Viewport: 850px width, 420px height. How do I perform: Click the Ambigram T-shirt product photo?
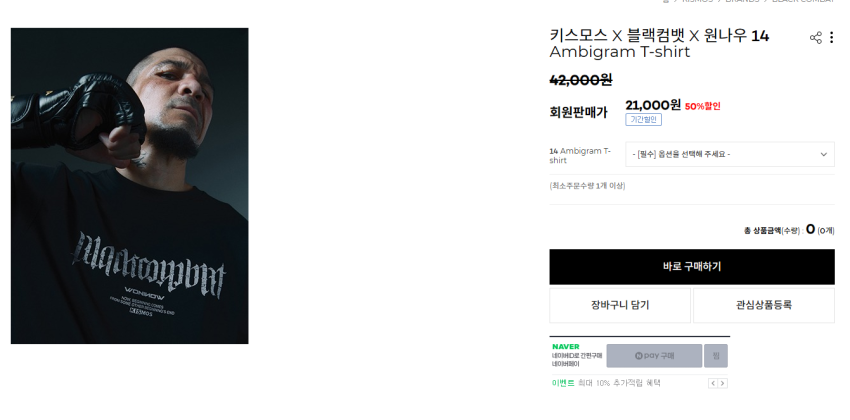click(130, 186)
